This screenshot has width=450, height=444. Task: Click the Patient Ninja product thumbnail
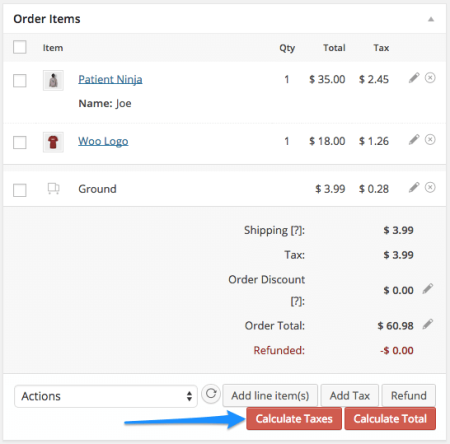click(53, 80)
